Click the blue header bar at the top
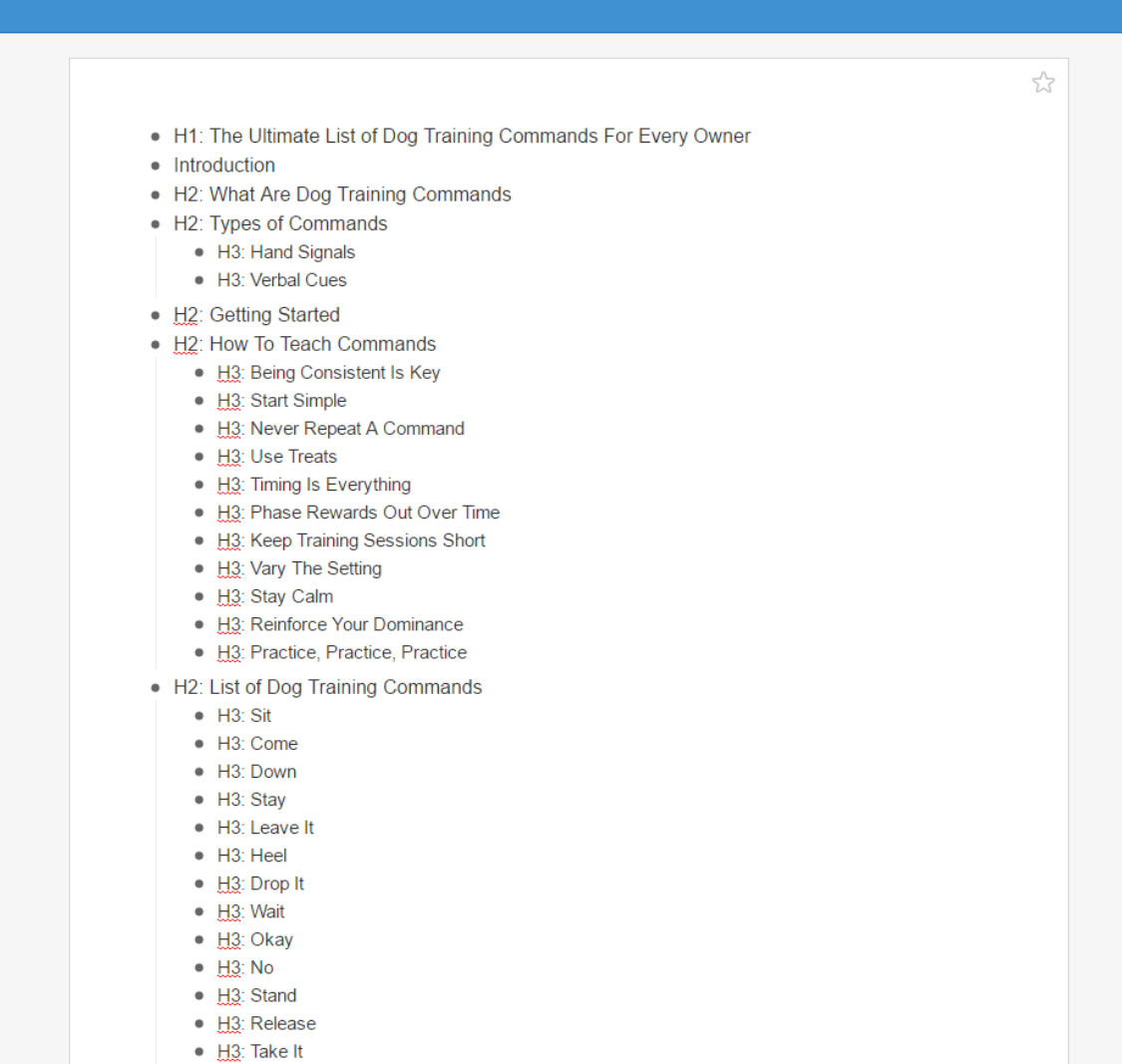Image resolution: width=1122 pixels, height=1064 pixels. pos(561,16)
